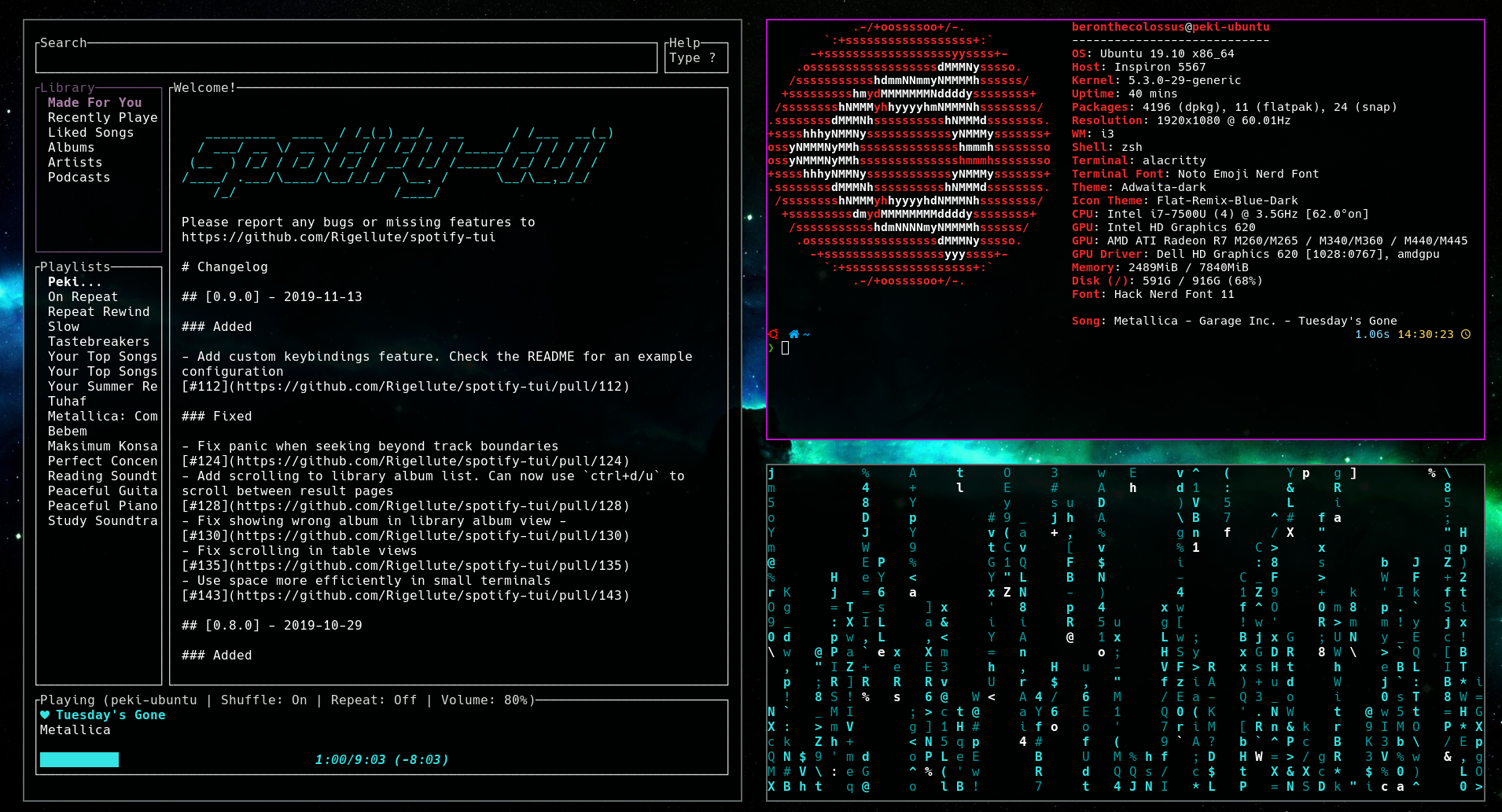The image size is (1502, 812).
Task: Click the Ubuntu ASCII logo in neofetch terminal
Action: pos(909,155)
